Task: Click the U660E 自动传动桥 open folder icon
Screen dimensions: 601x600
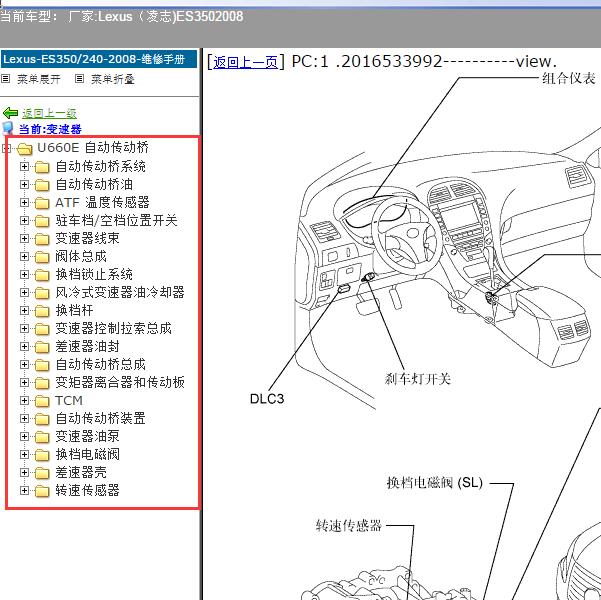Action: tap(25, 149)
